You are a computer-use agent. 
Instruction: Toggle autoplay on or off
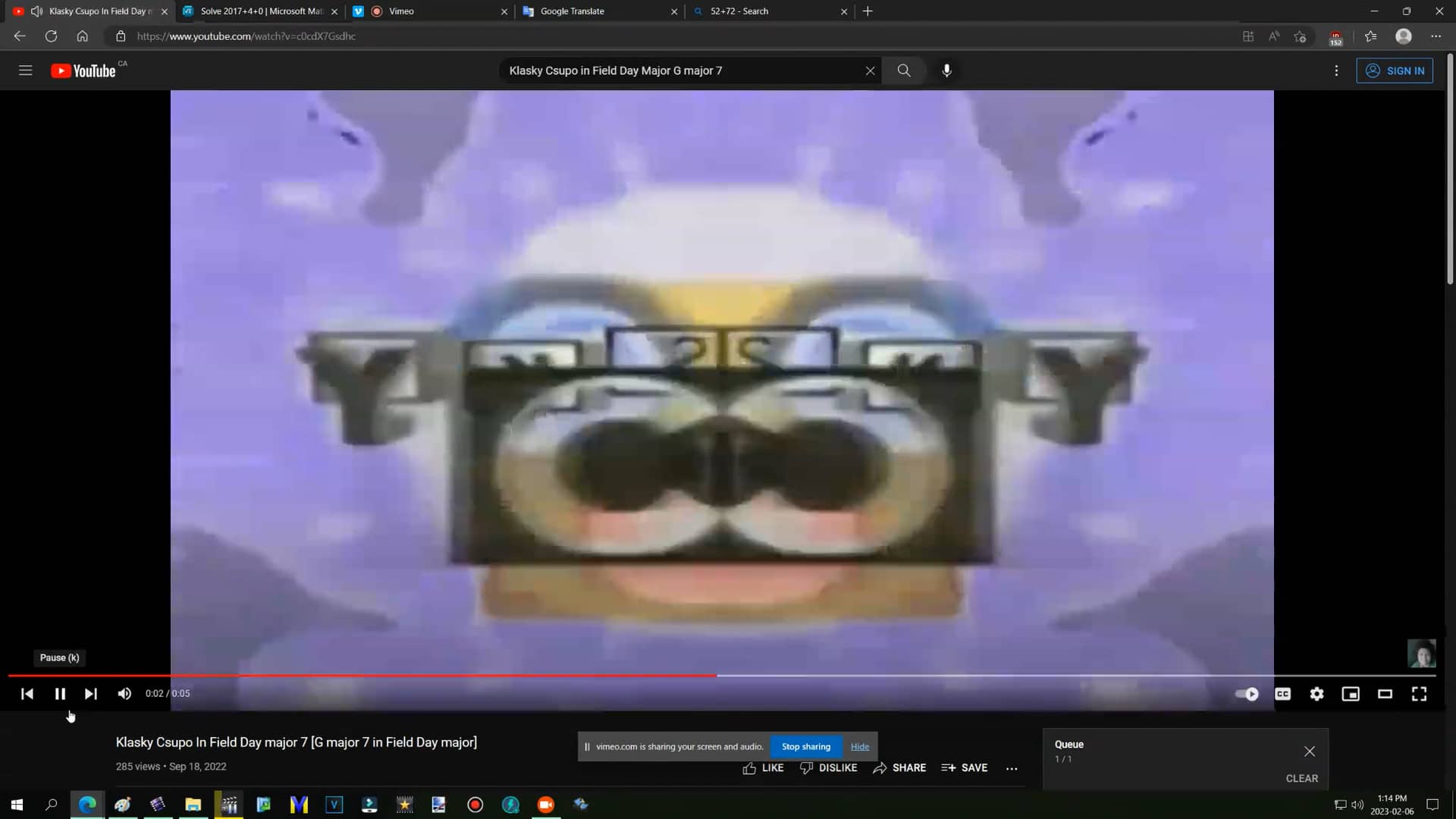1246,693
